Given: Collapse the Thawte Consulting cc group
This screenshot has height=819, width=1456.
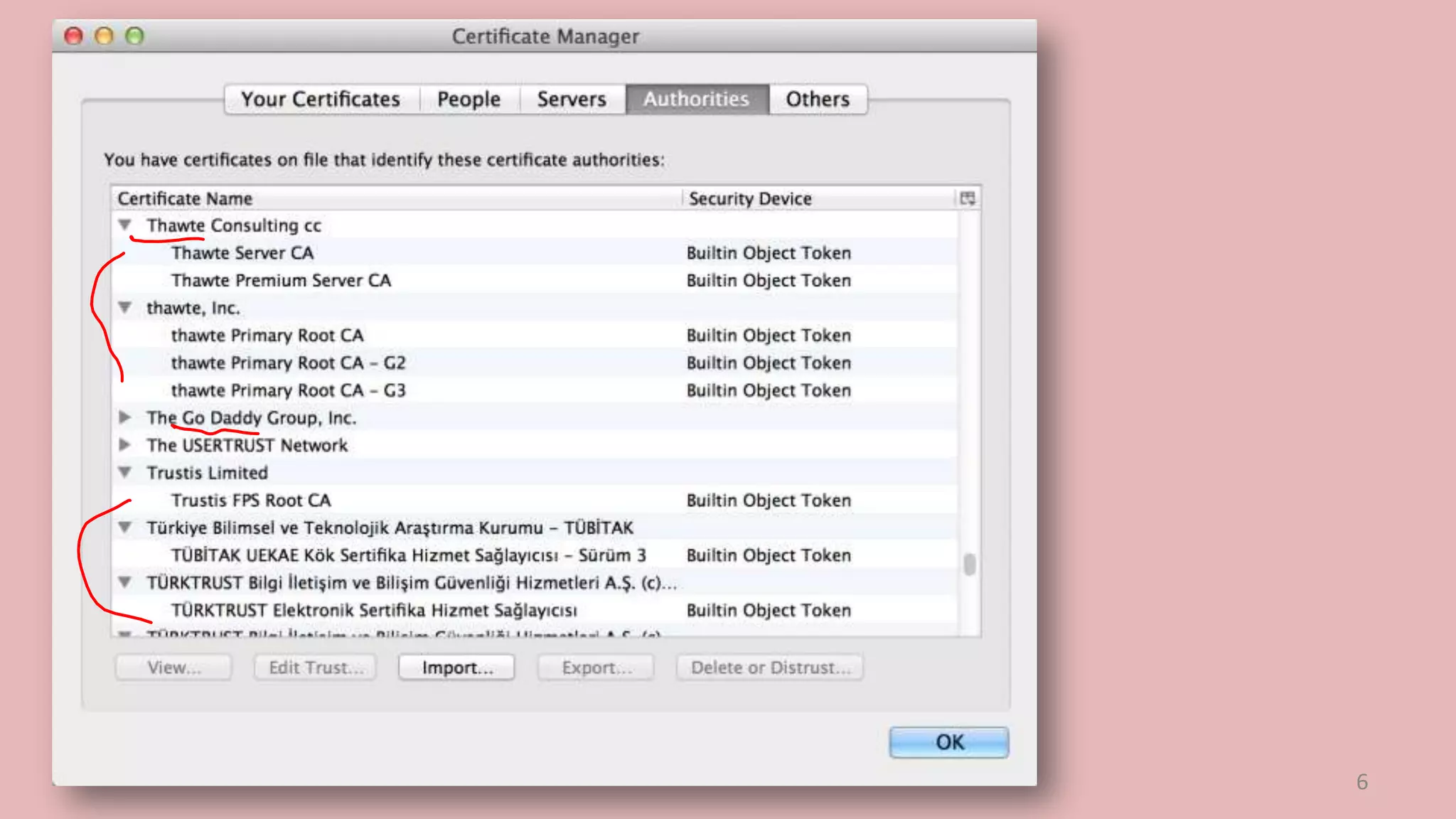Looking at the screenshot, I should [125, 225].
